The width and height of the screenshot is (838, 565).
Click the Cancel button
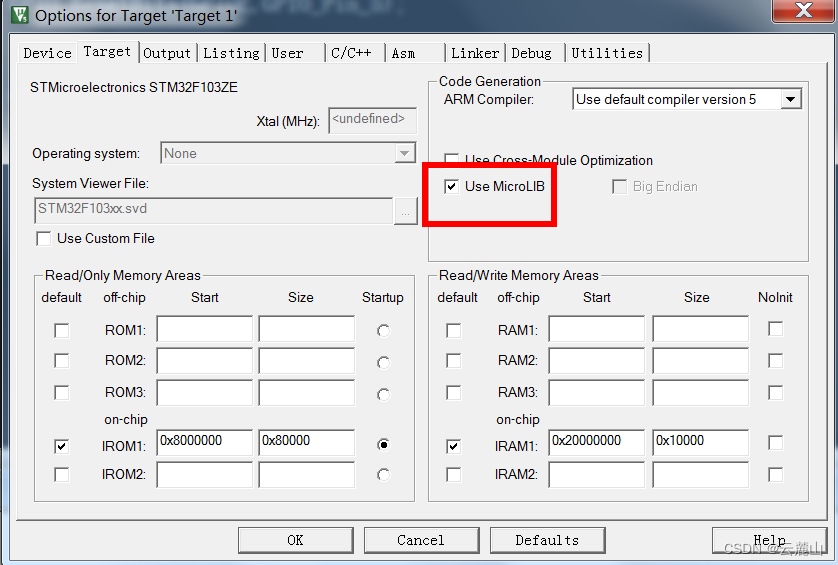[421, 540]
